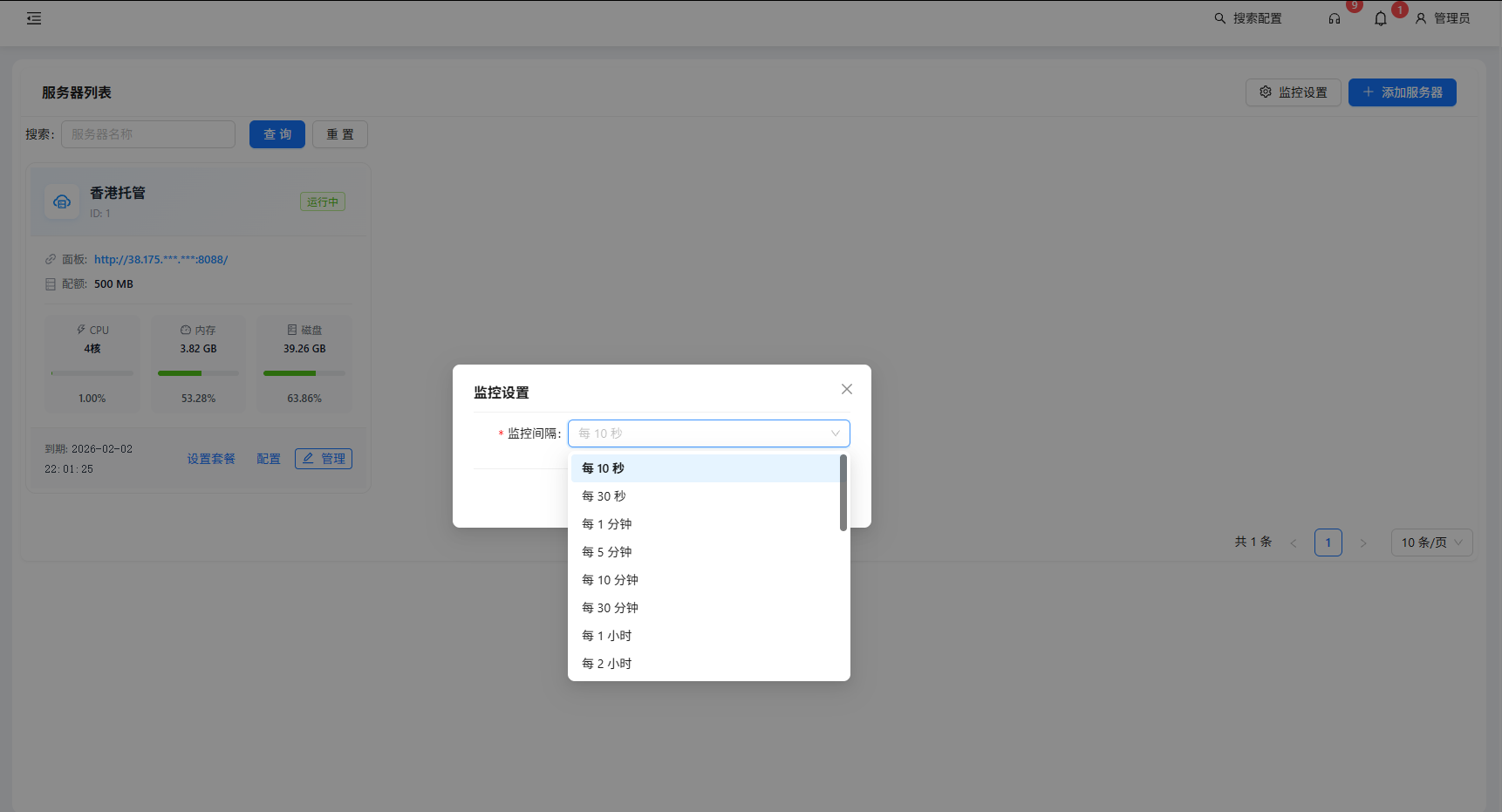The width and height of the screenshot is (1502, 812).
Task: Click the search magnifier icon
Action: (1219, 17)
